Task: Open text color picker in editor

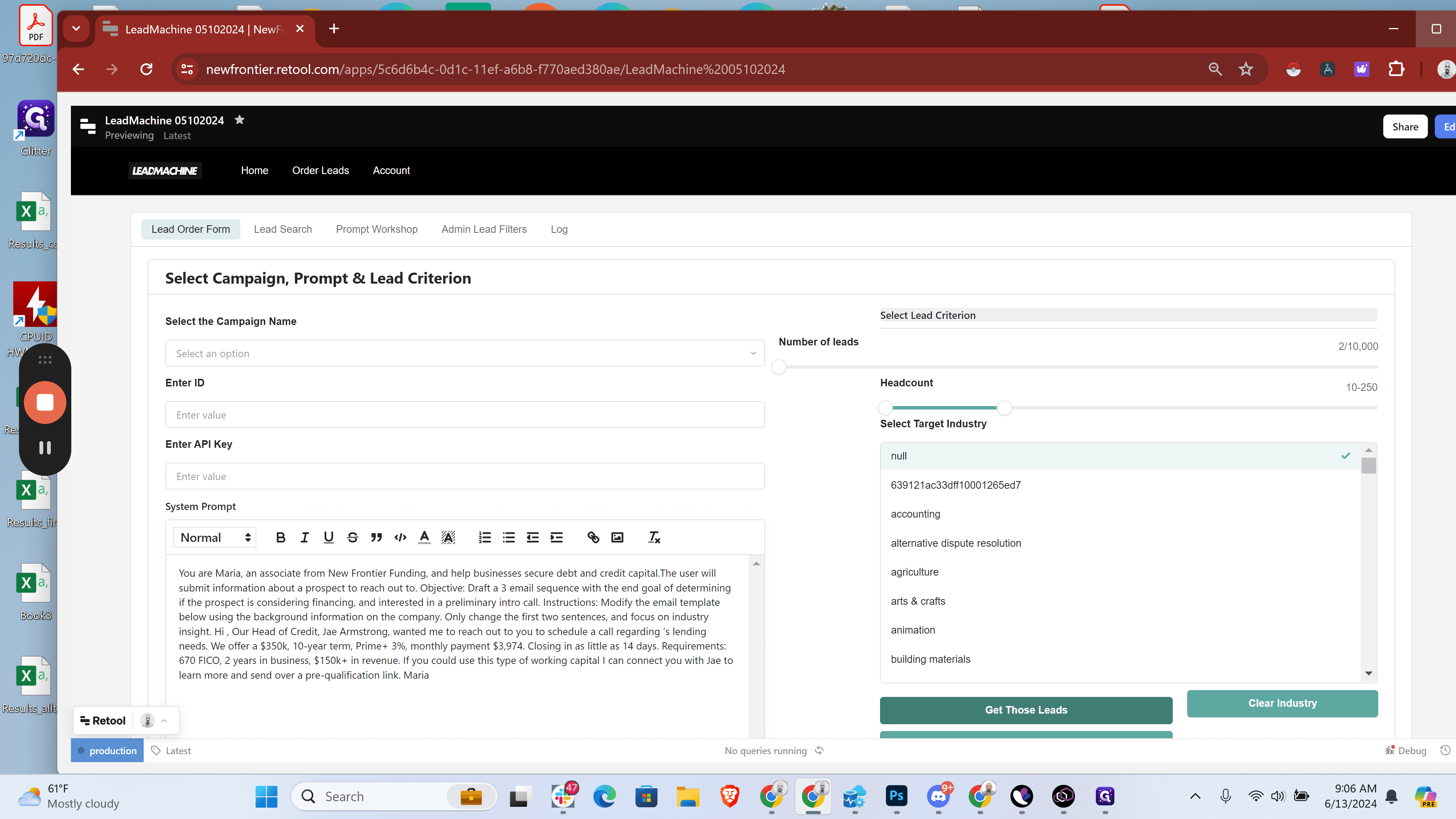Action: click(425, 538)
